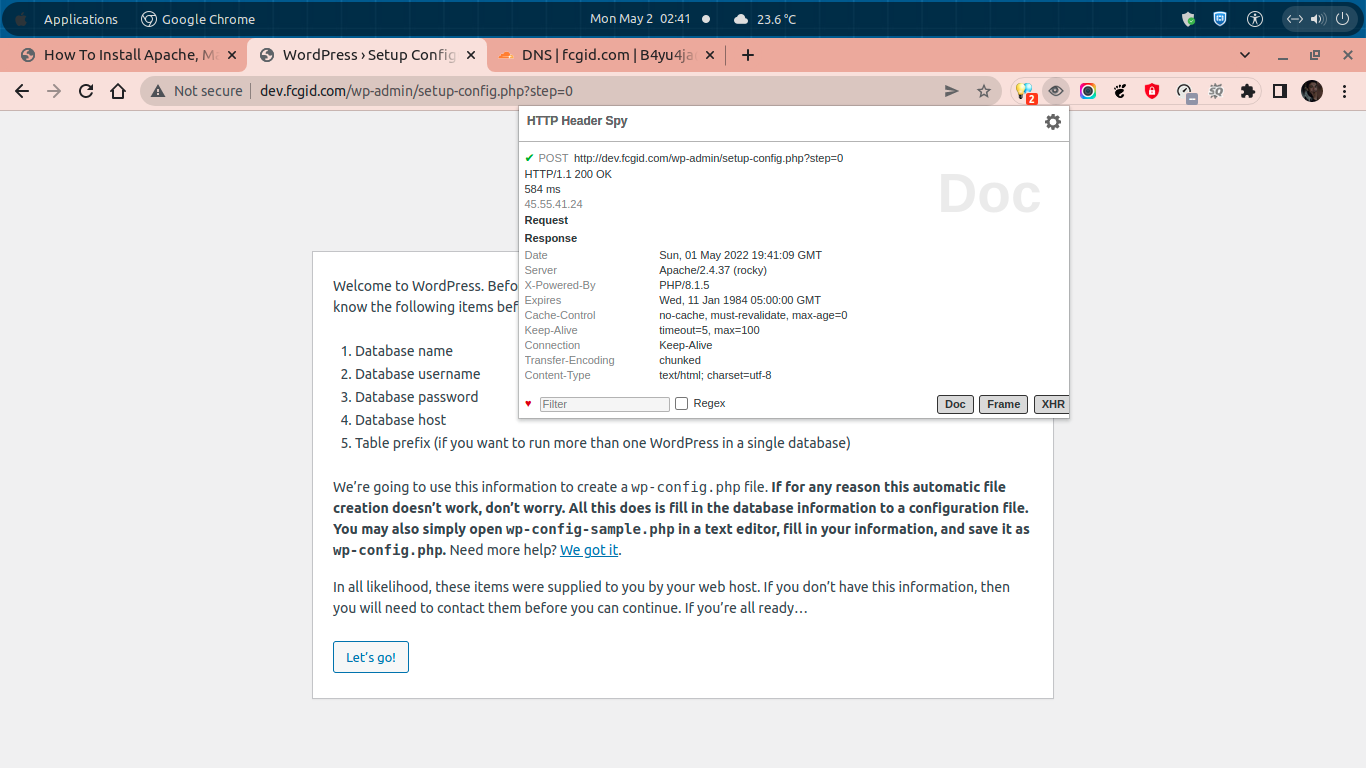The height and width of the screenshot is (768, 1366).
Task: Open the Extensions puzzle piece menu
Action: click(x=1247, y=91)
